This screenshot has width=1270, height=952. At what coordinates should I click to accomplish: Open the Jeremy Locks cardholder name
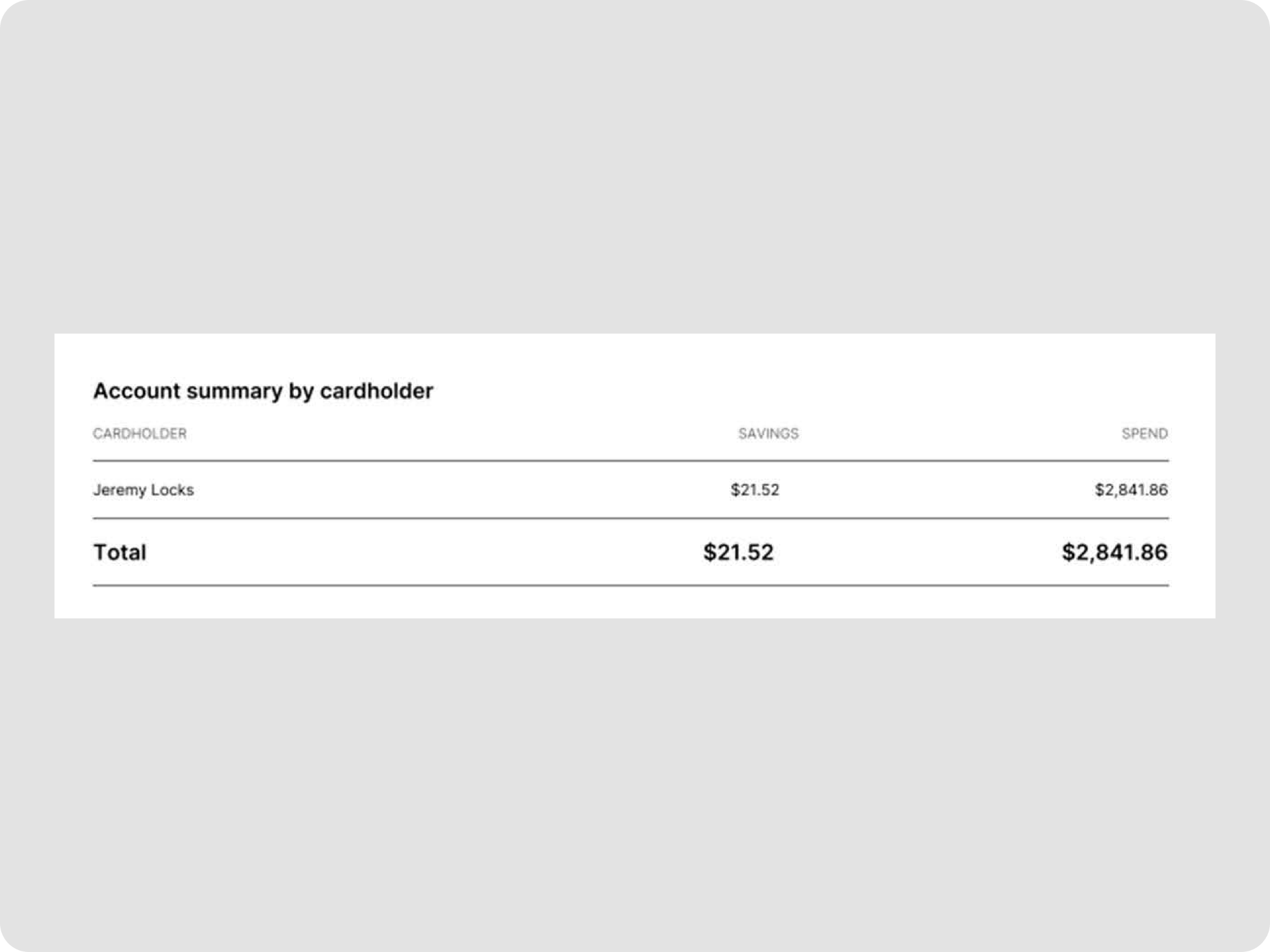tap(143, 490)
